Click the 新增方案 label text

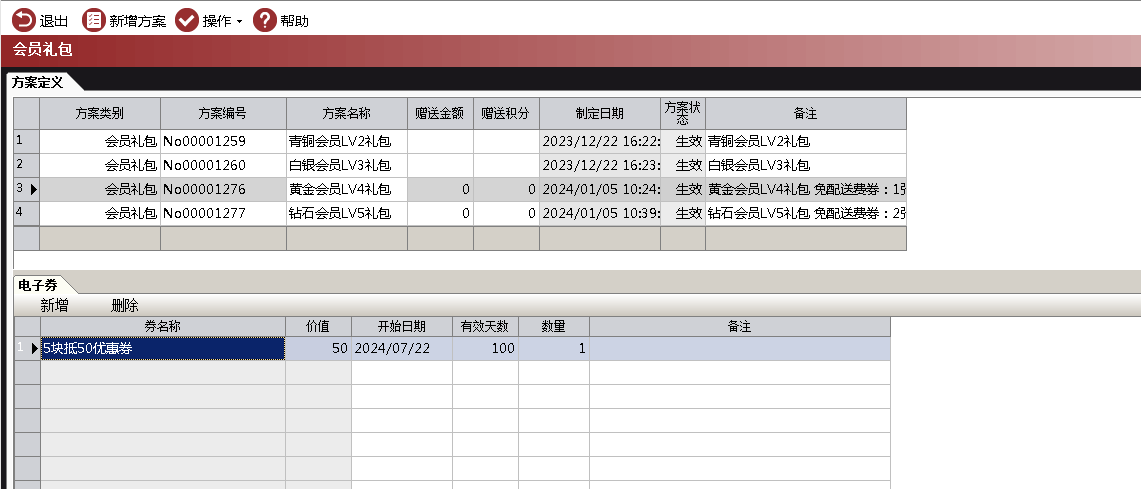pyautogui.click(x=138, y=21)
